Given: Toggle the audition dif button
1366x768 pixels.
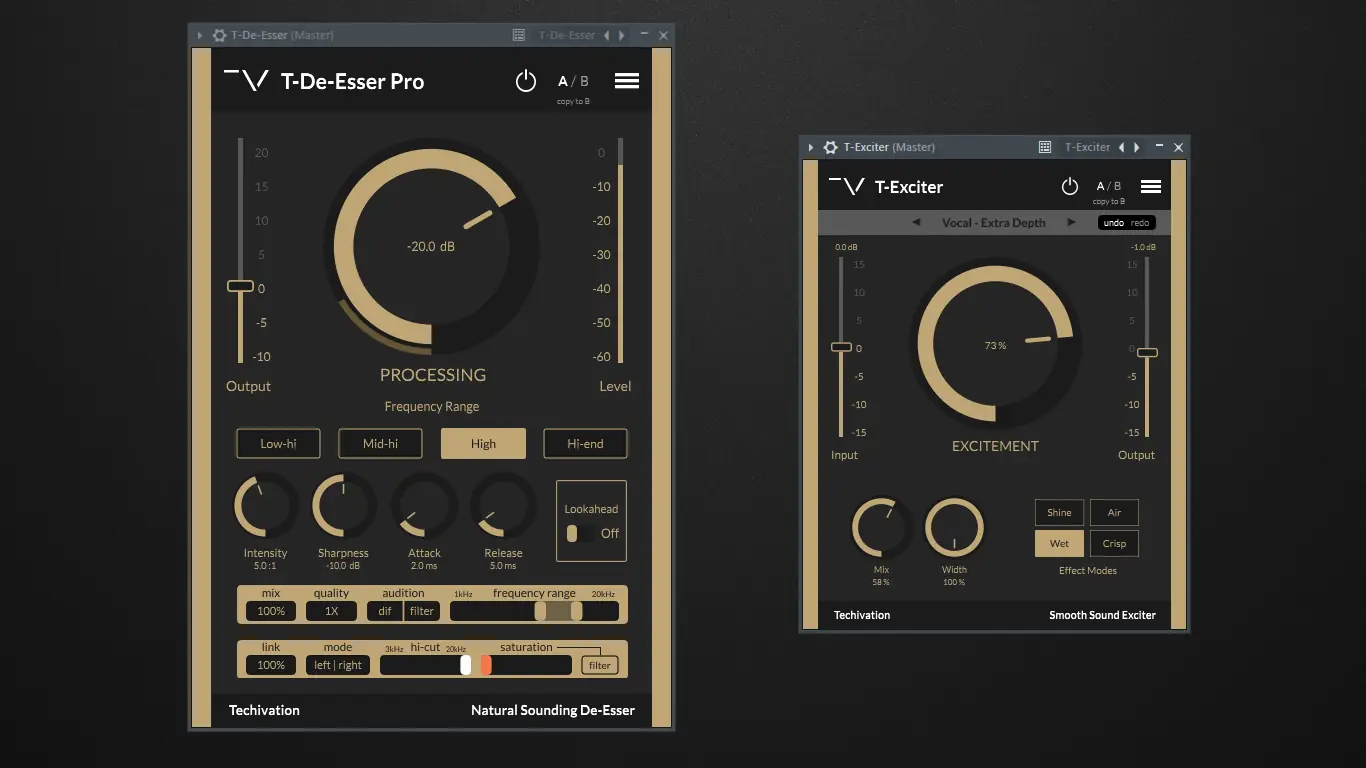Looking at the screenshot, I should [x=385, y=611].
